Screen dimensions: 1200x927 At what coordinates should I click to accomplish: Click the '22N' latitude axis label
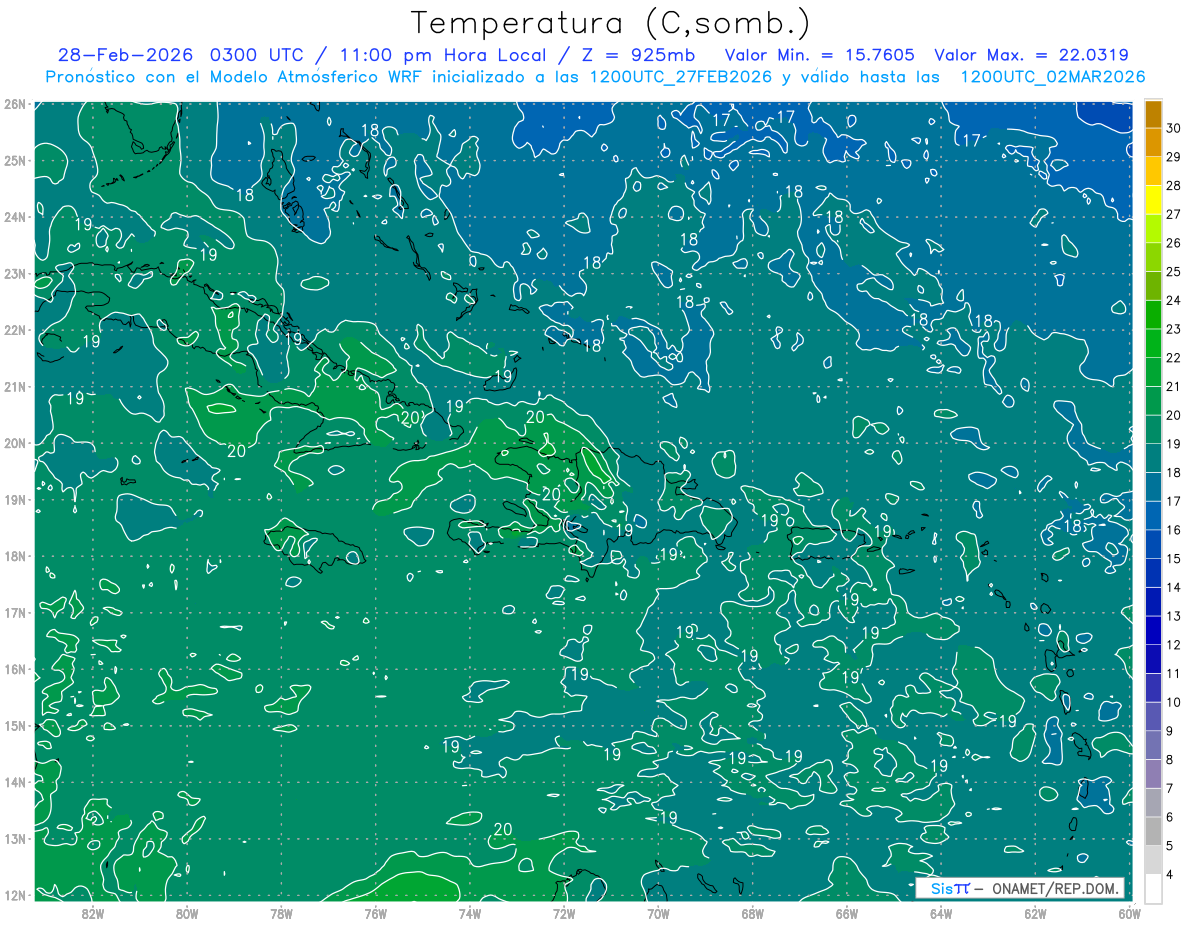(x=14, y=330)
